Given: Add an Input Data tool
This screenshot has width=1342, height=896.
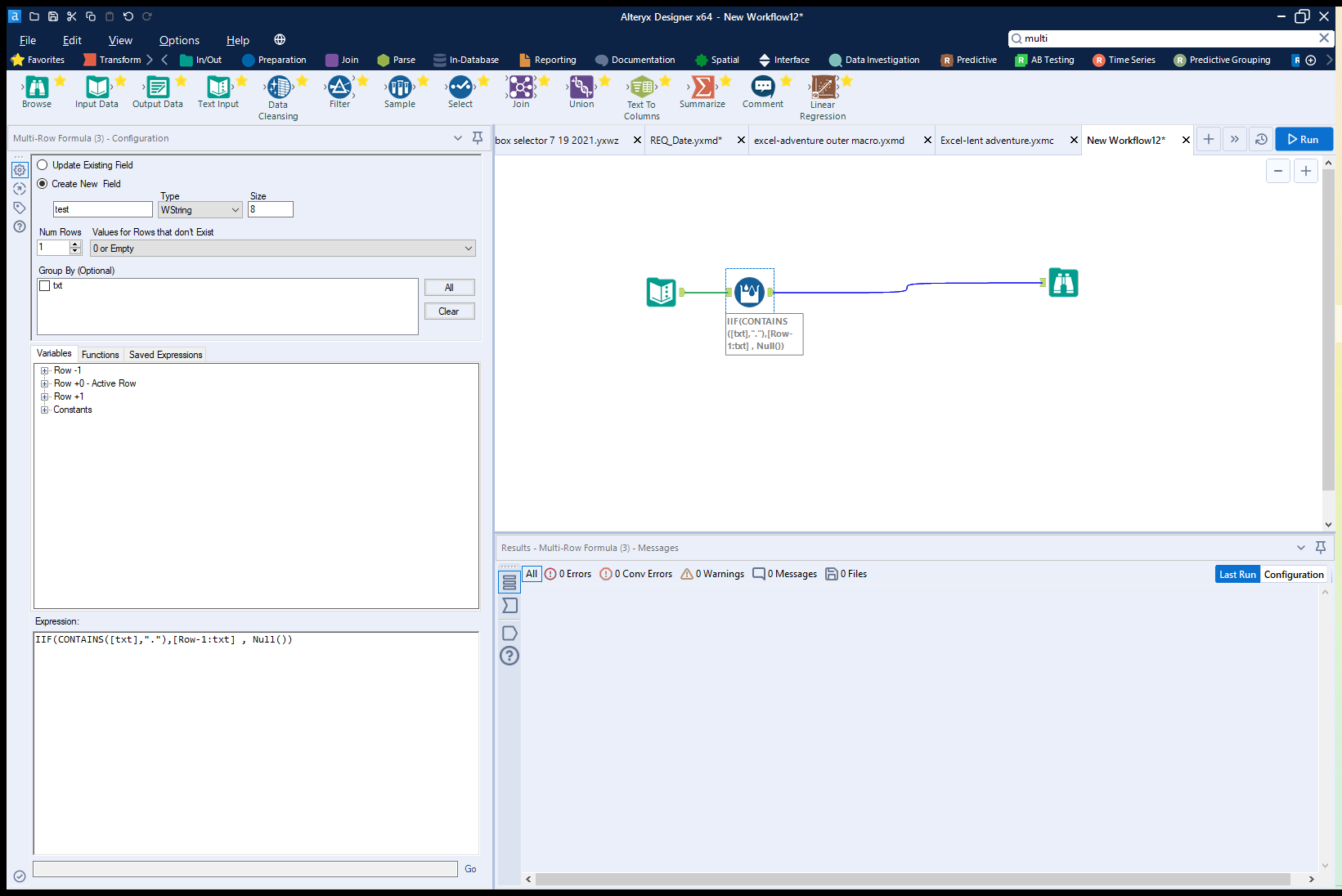Looking at the screenshot, I should (96, 90).
